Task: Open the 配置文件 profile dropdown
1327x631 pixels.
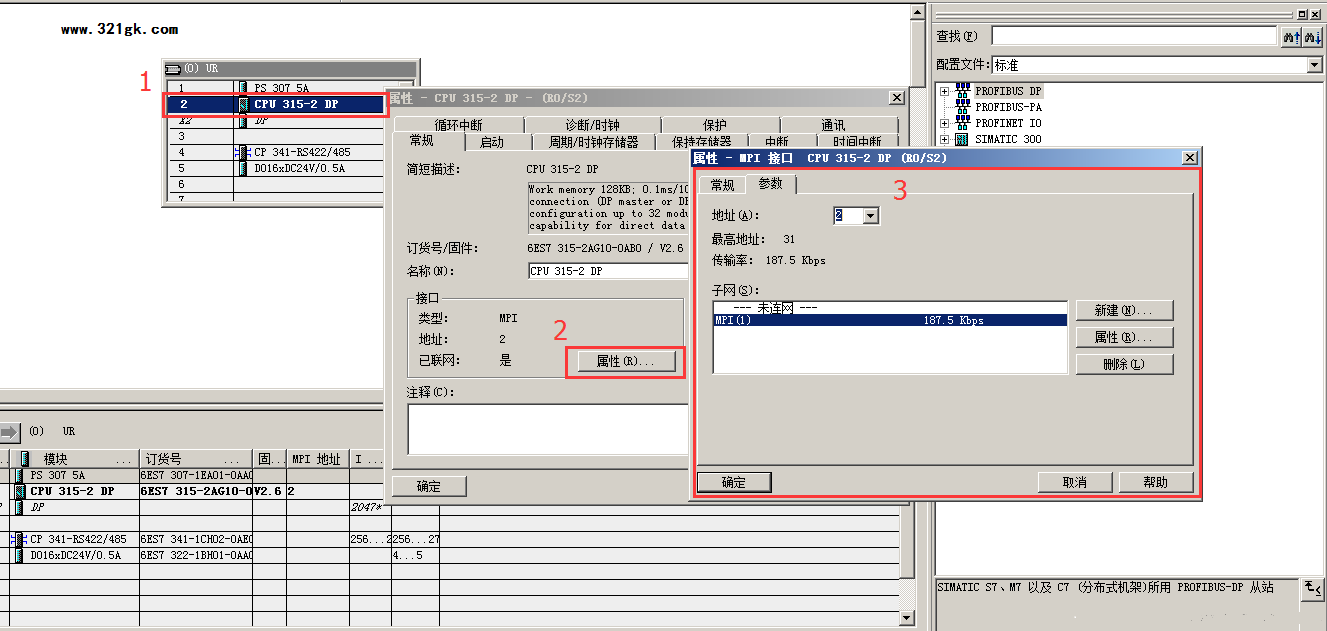Action: pos(1314,65)
